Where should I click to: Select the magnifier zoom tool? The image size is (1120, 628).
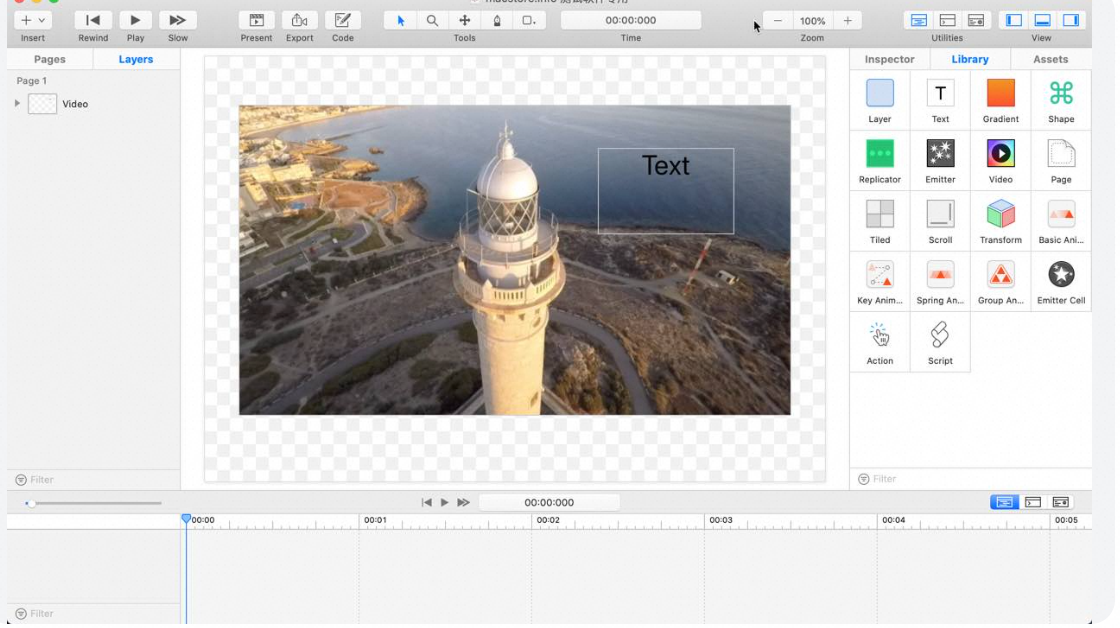coord(432,21)
